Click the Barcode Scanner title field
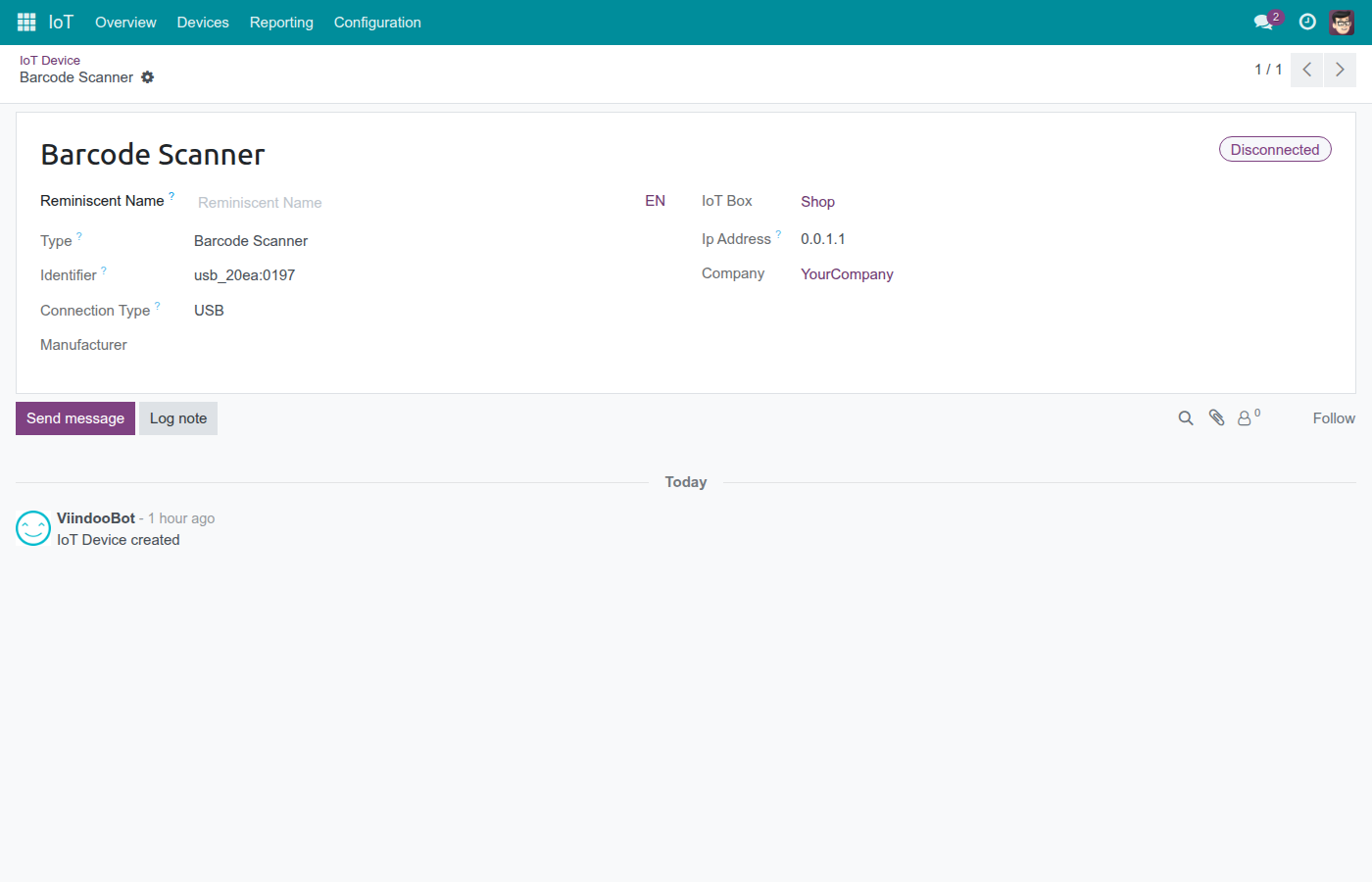The height and width of the screenshot is (882, 1372). [153, 155]
